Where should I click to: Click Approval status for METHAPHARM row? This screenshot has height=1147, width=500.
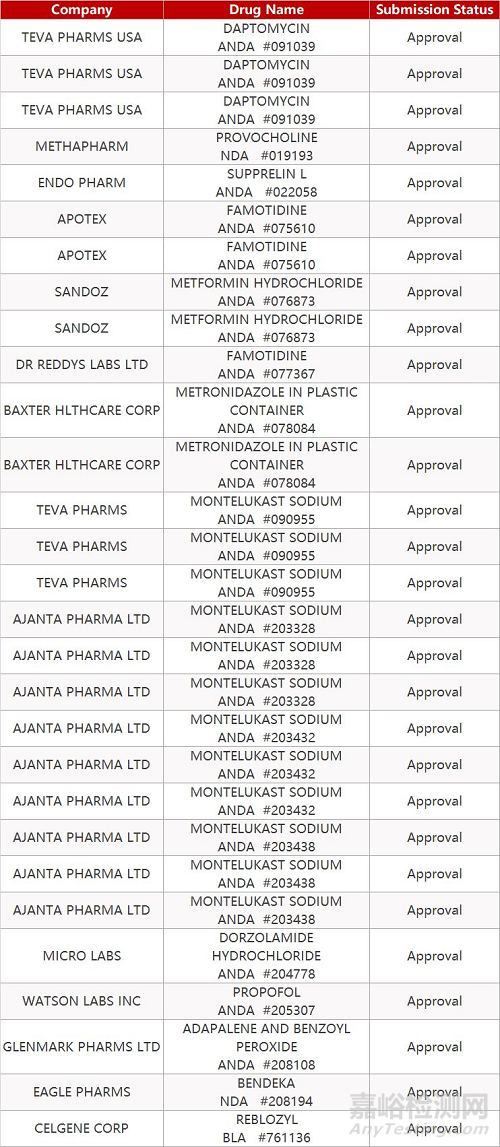(434, 146)
